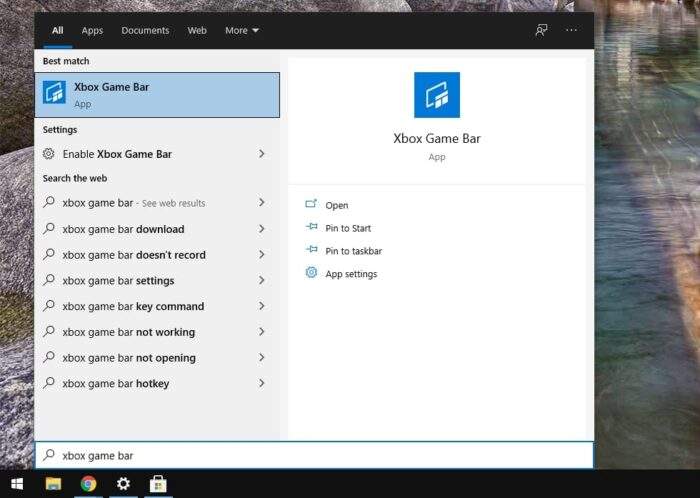Click Pin to taskbar action

[x=354, y=251]
